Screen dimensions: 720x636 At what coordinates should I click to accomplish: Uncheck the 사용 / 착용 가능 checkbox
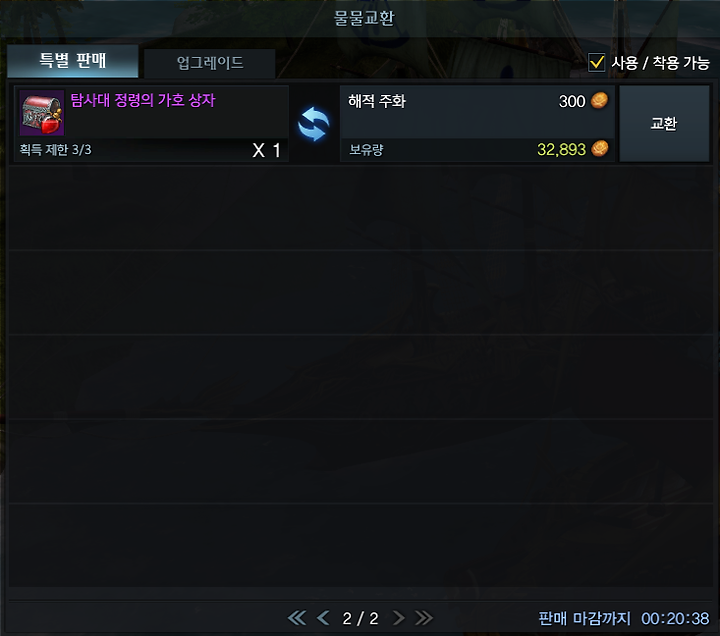coord(596,62)
